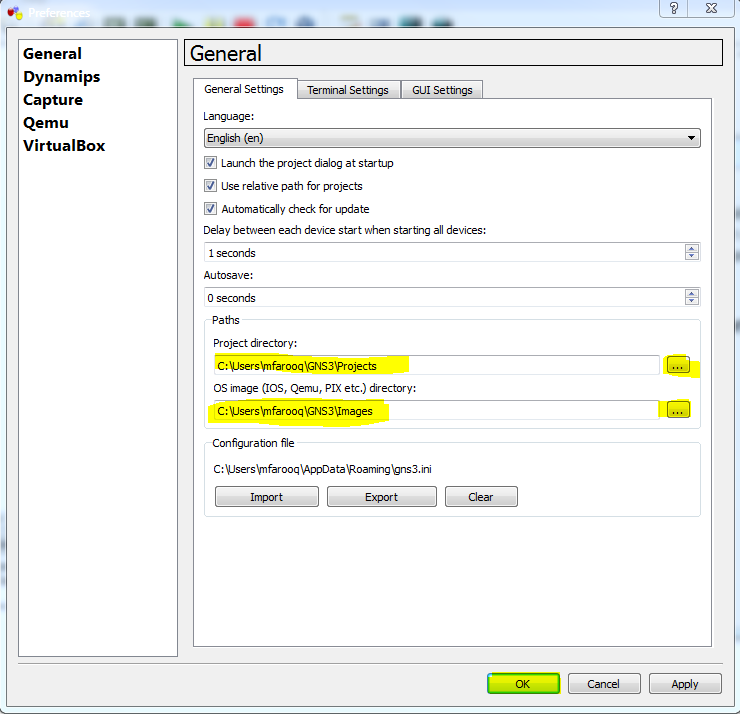Click Export for the configuration file
740x714 pixels.
[x=381, y=497]
